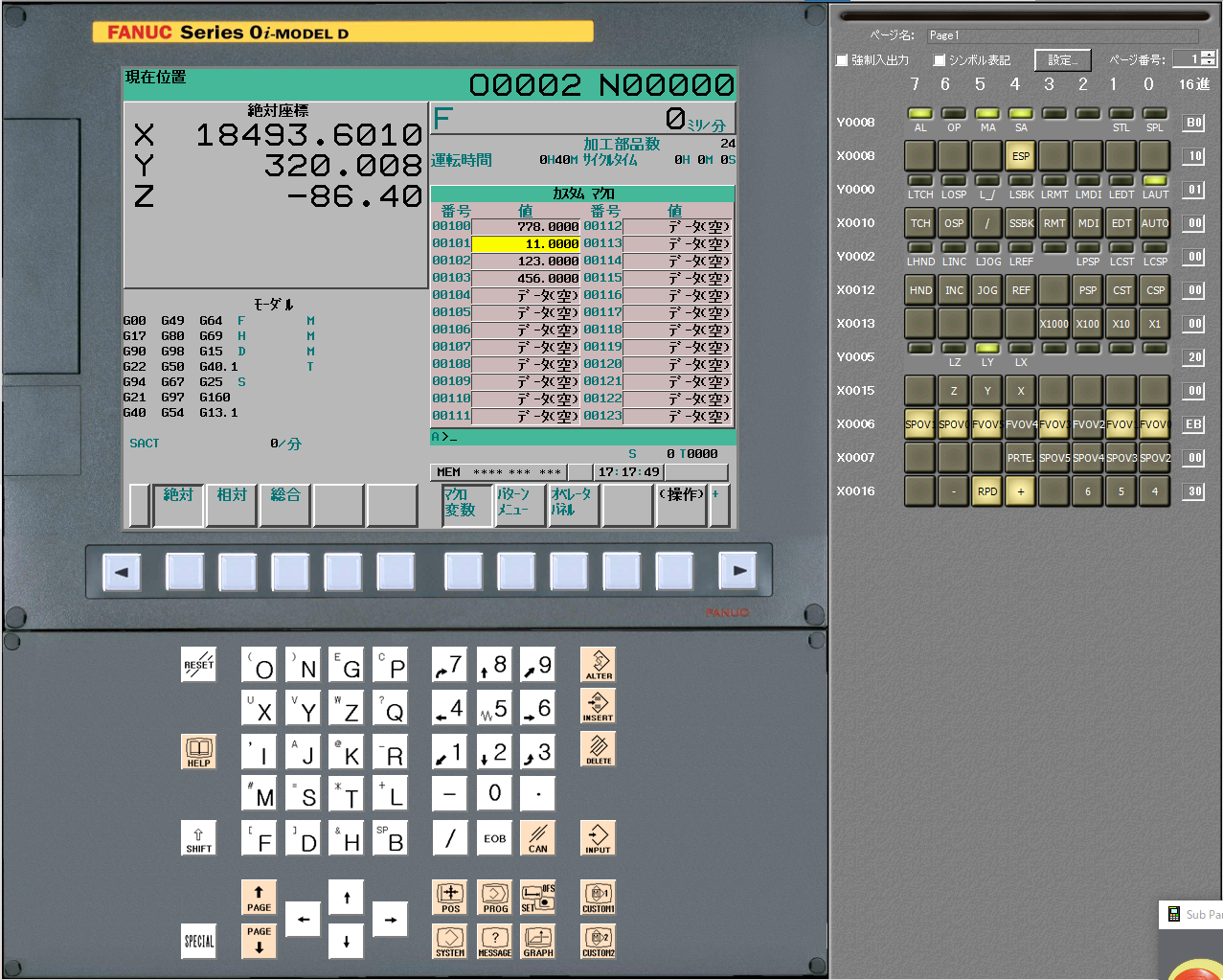Switch to MDI mode on the operator panel

1088,223
